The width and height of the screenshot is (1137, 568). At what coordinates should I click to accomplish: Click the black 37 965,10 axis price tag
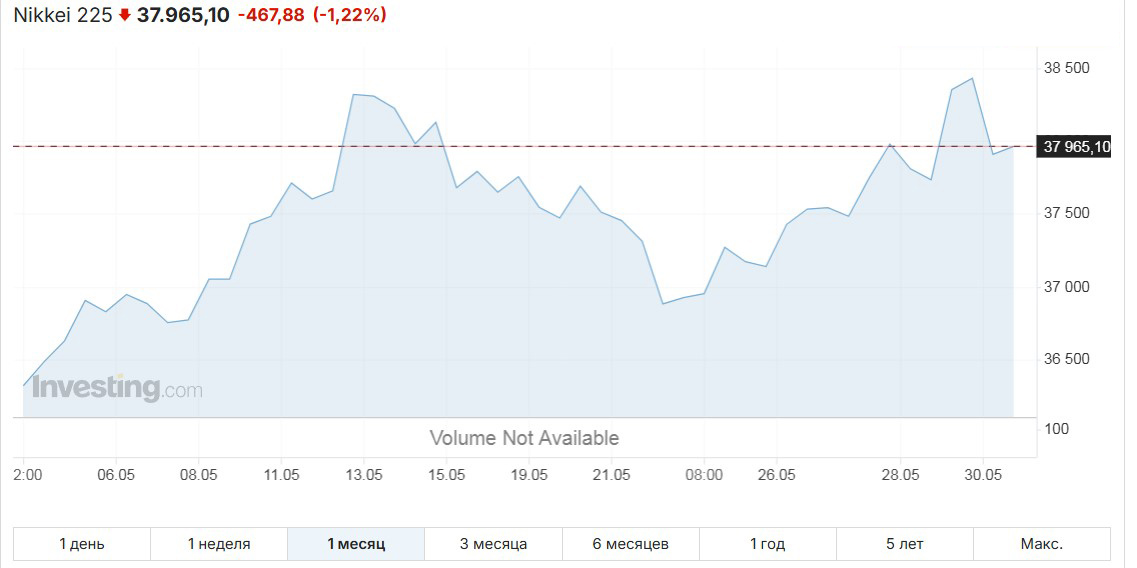1076,147
